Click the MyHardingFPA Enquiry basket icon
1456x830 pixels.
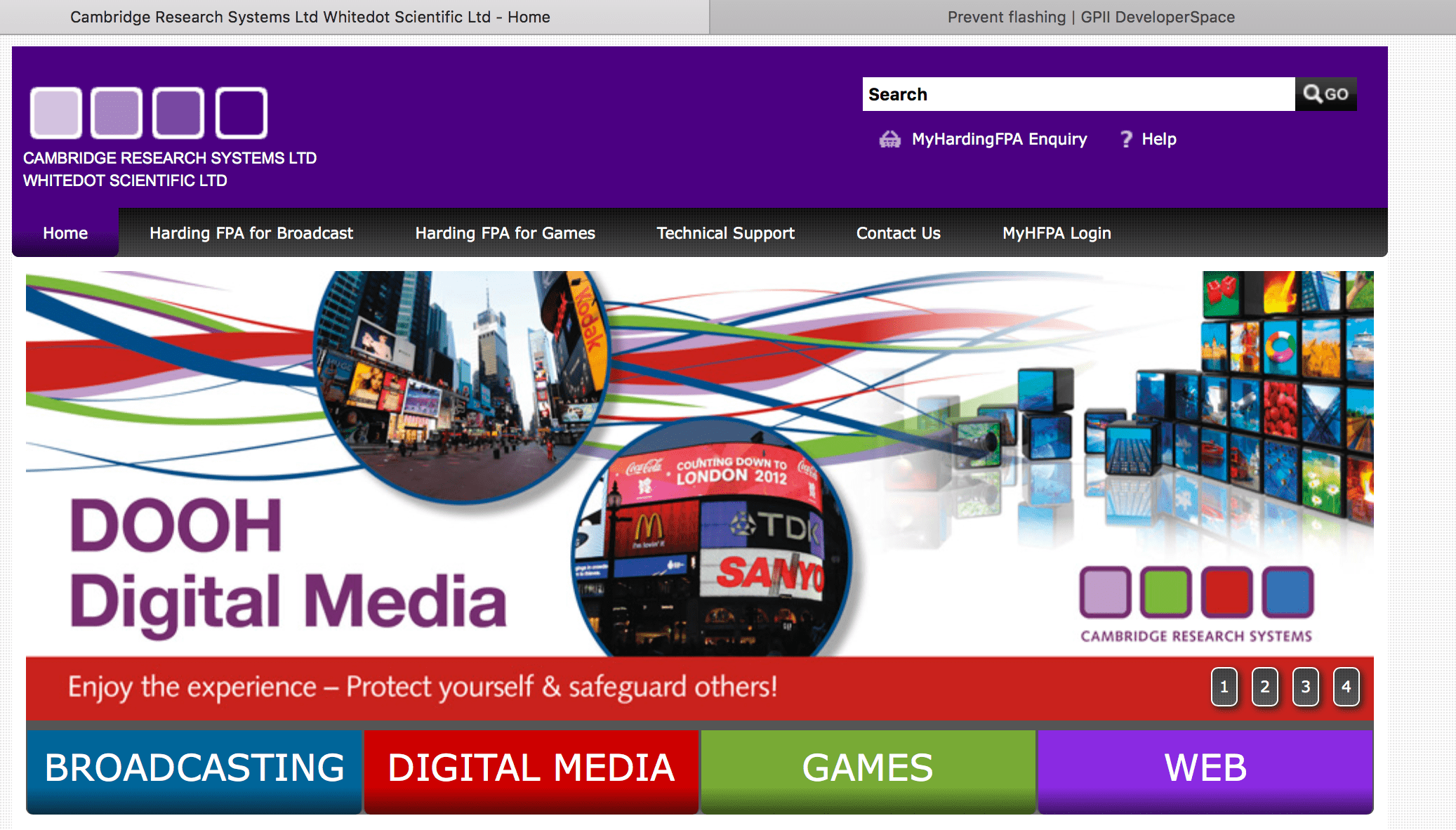coord(889,139)
